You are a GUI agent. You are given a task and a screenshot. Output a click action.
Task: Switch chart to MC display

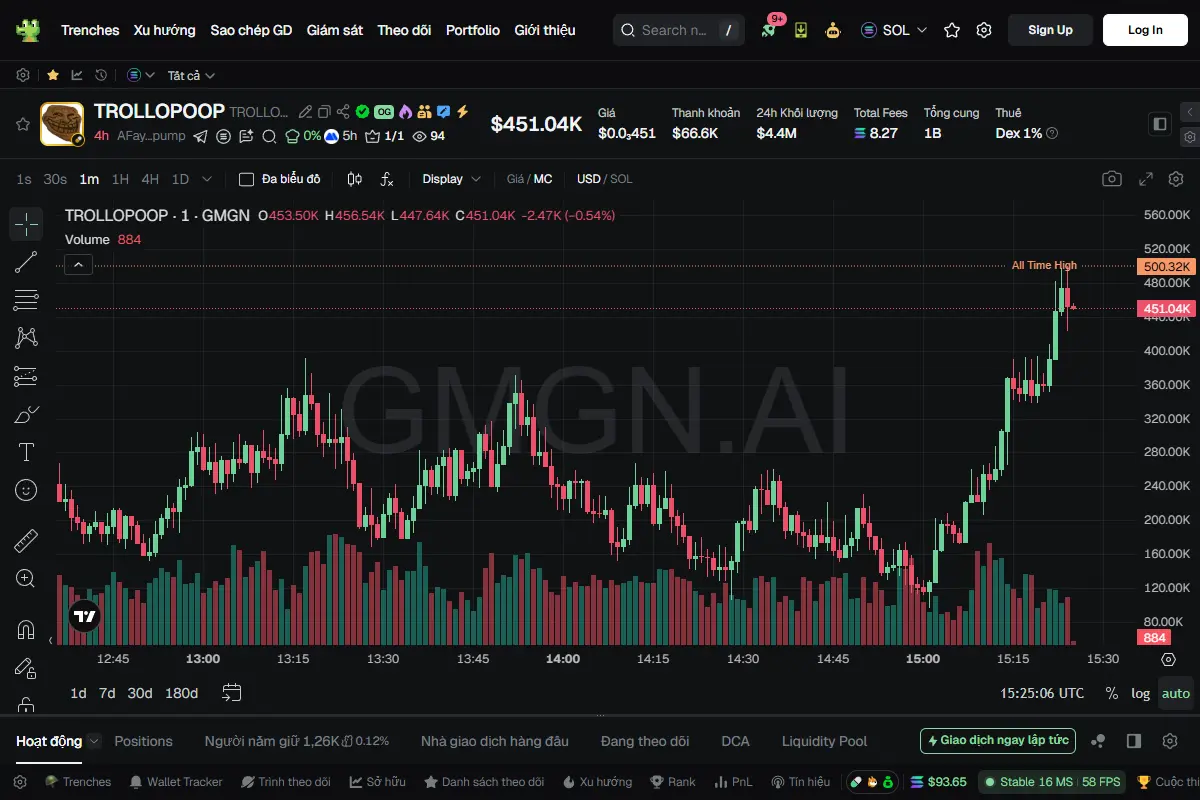coord(543,179)
